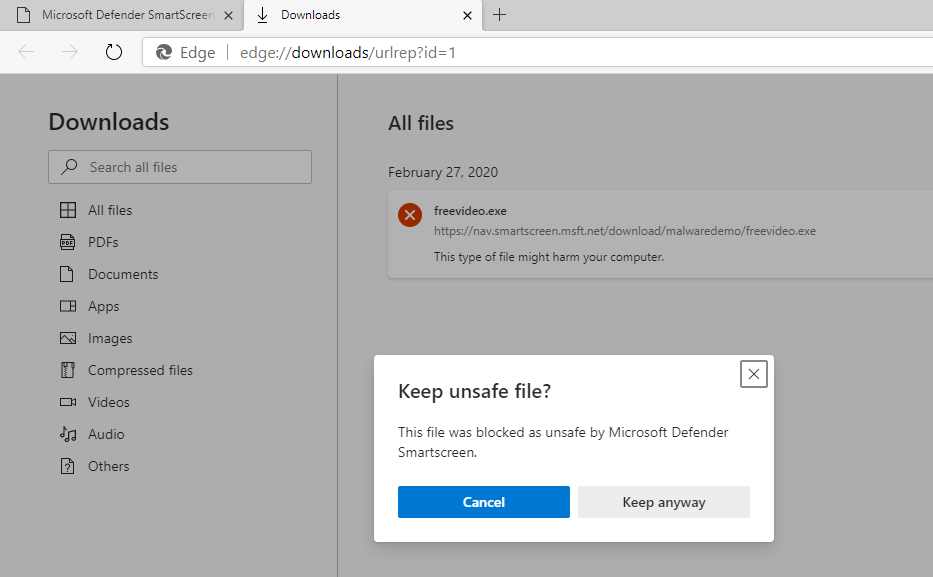Click the Documents page icon
The height and width of the screenshot is (577, 933).
pos(67,274)
